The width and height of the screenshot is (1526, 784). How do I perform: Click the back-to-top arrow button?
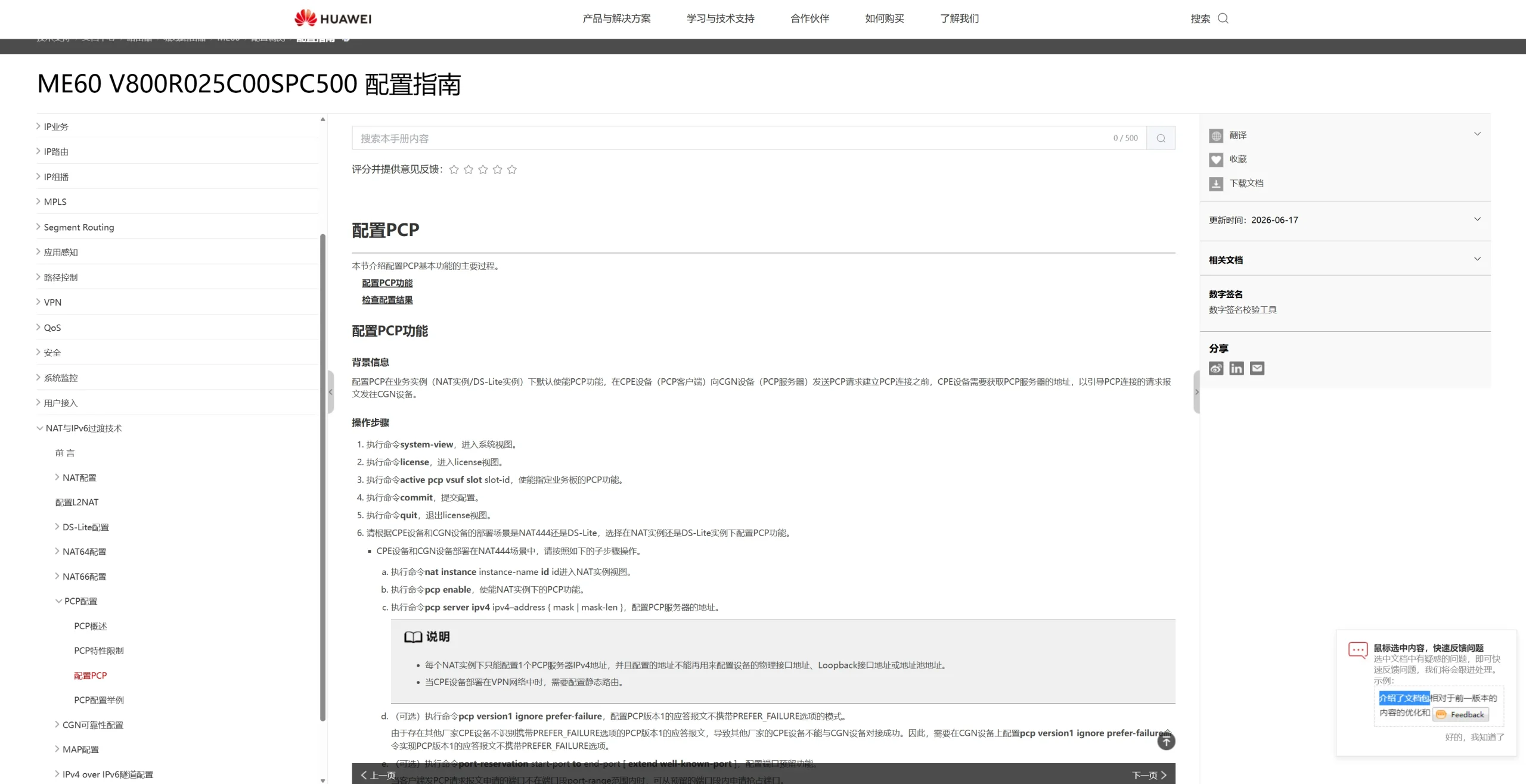click(1166, 741)
